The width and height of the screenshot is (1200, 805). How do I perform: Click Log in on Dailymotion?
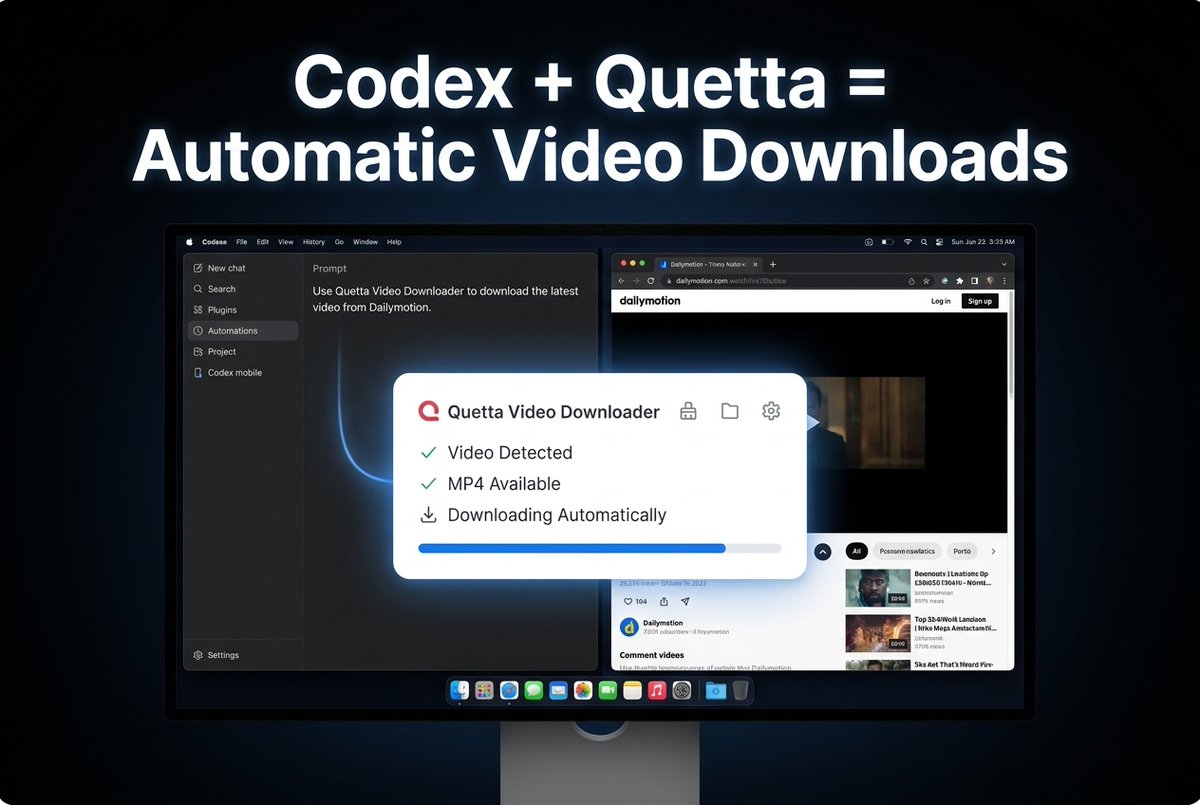(x=941, y=301)
